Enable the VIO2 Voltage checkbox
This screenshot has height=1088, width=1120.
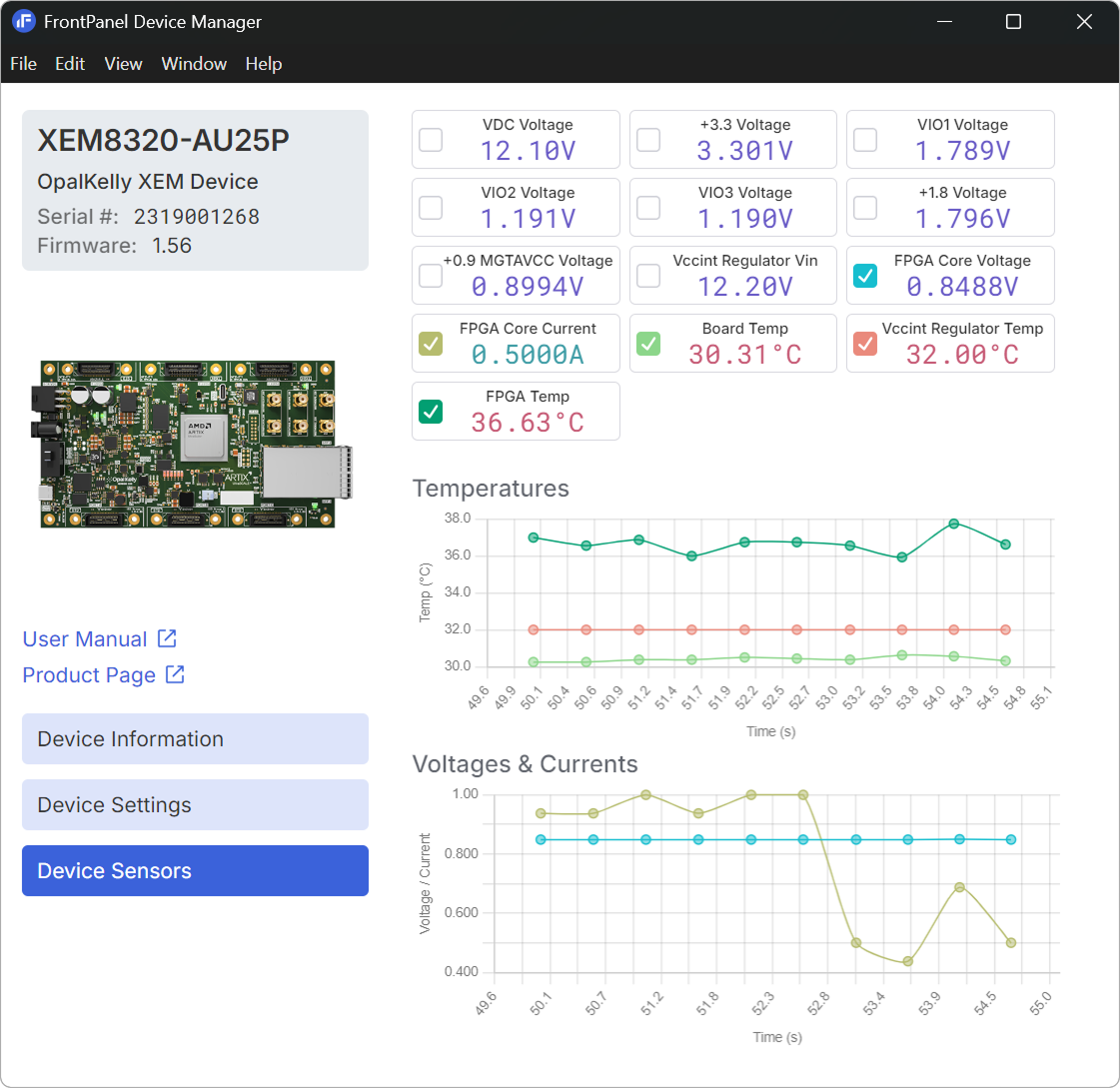click(431, 208)
